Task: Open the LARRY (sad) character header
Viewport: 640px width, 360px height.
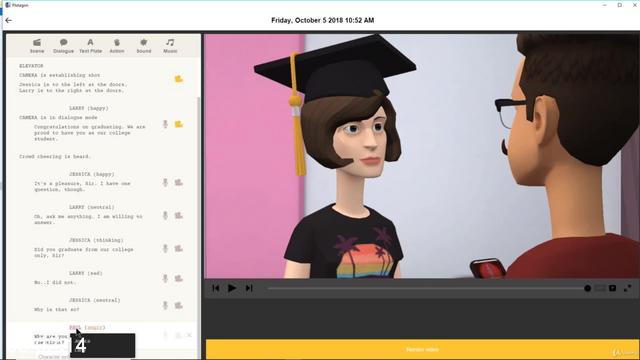Action: [x=85, y=273]
